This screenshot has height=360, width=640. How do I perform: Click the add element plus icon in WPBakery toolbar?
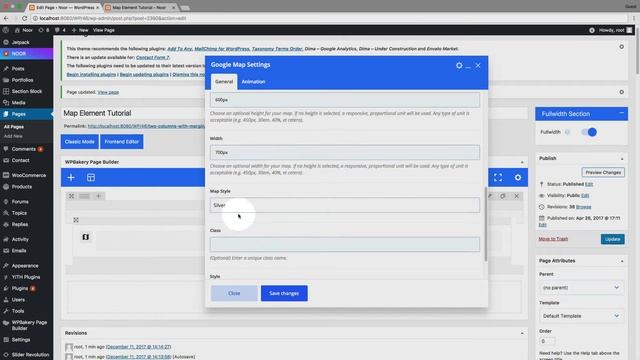pyautogui.click(x=71, y=178)
